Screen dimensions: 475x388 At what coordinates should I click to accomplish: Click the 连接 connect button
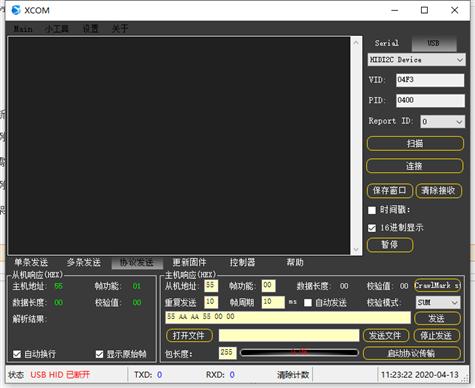tap(415, 166)
